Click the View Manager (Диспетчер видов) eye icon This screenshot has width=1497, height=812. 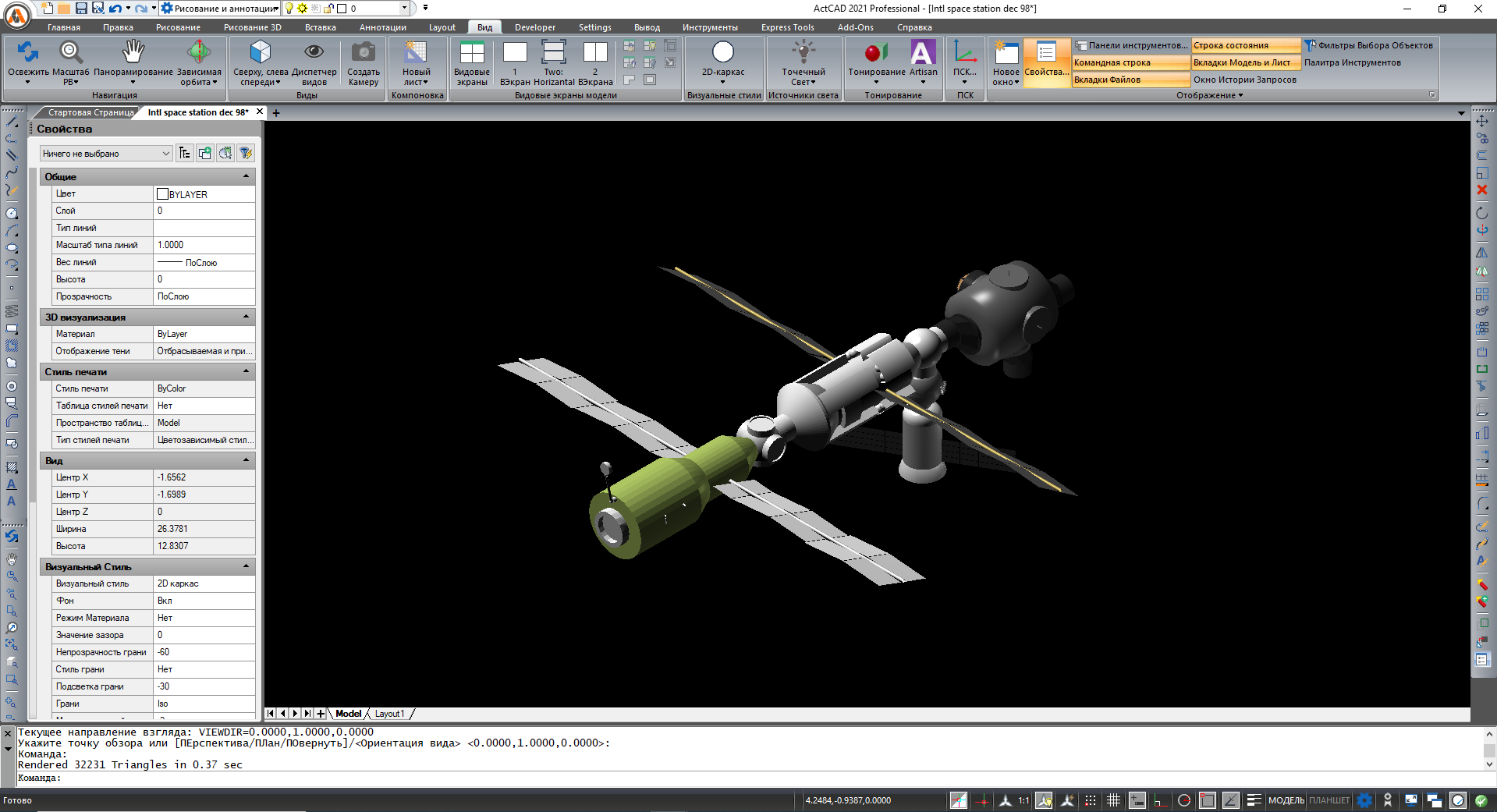[x=314, y=53]
